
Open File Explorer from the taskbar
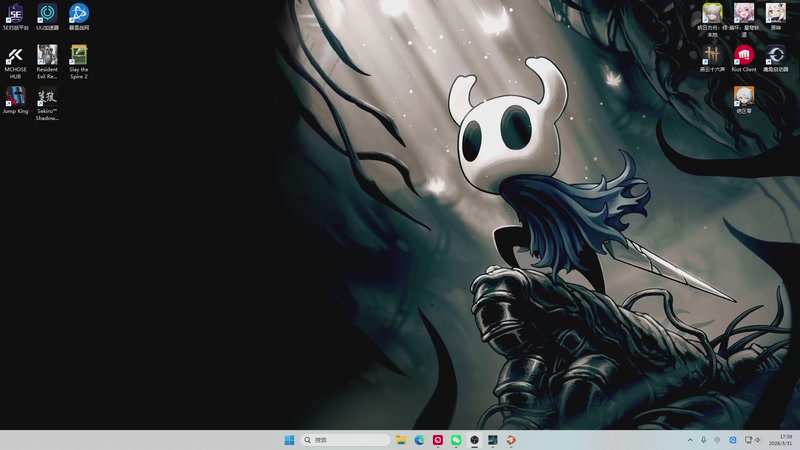tap(401, 440)
